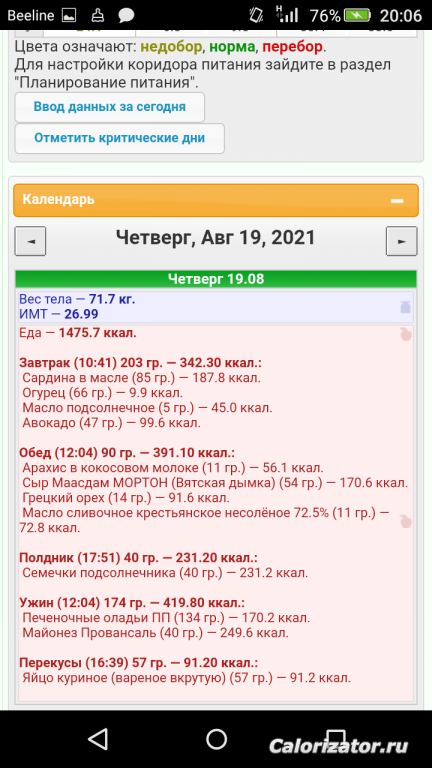Click the body weight scale icon
The height and width of the screenshot is (768, 432).
pyautogui.click(x=405, y=307)
